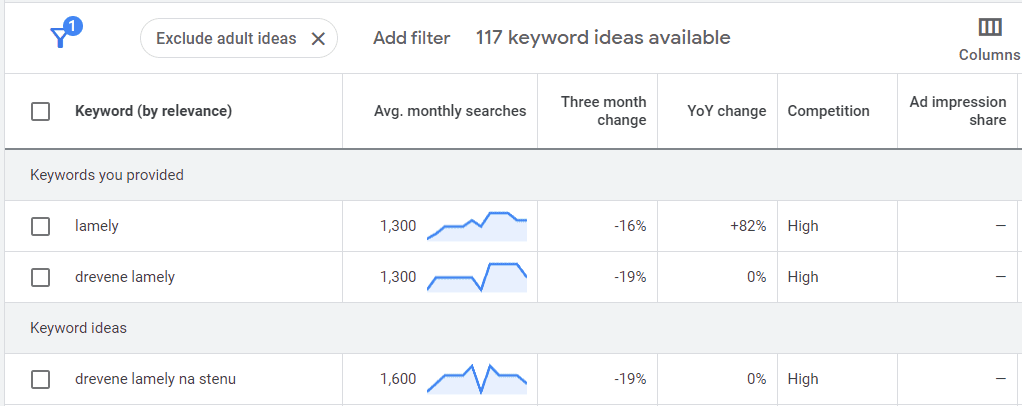The image size is (1022, 406).
Task: Sort by YoY change column header
Action: 727,111
